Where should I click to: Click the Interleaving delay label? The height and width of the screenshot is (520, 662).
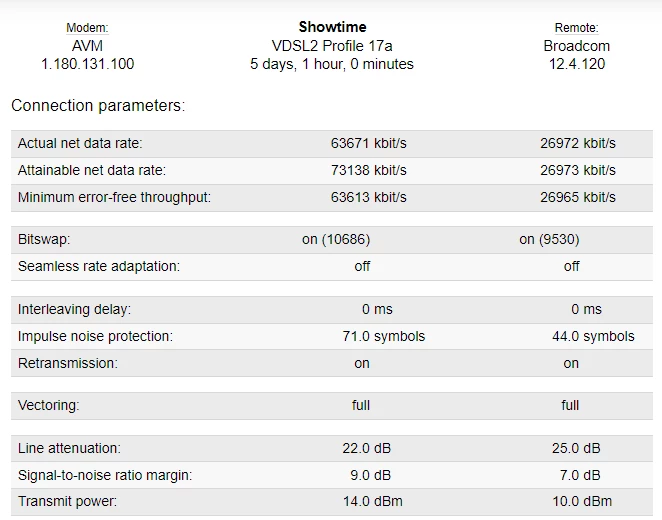74,310
